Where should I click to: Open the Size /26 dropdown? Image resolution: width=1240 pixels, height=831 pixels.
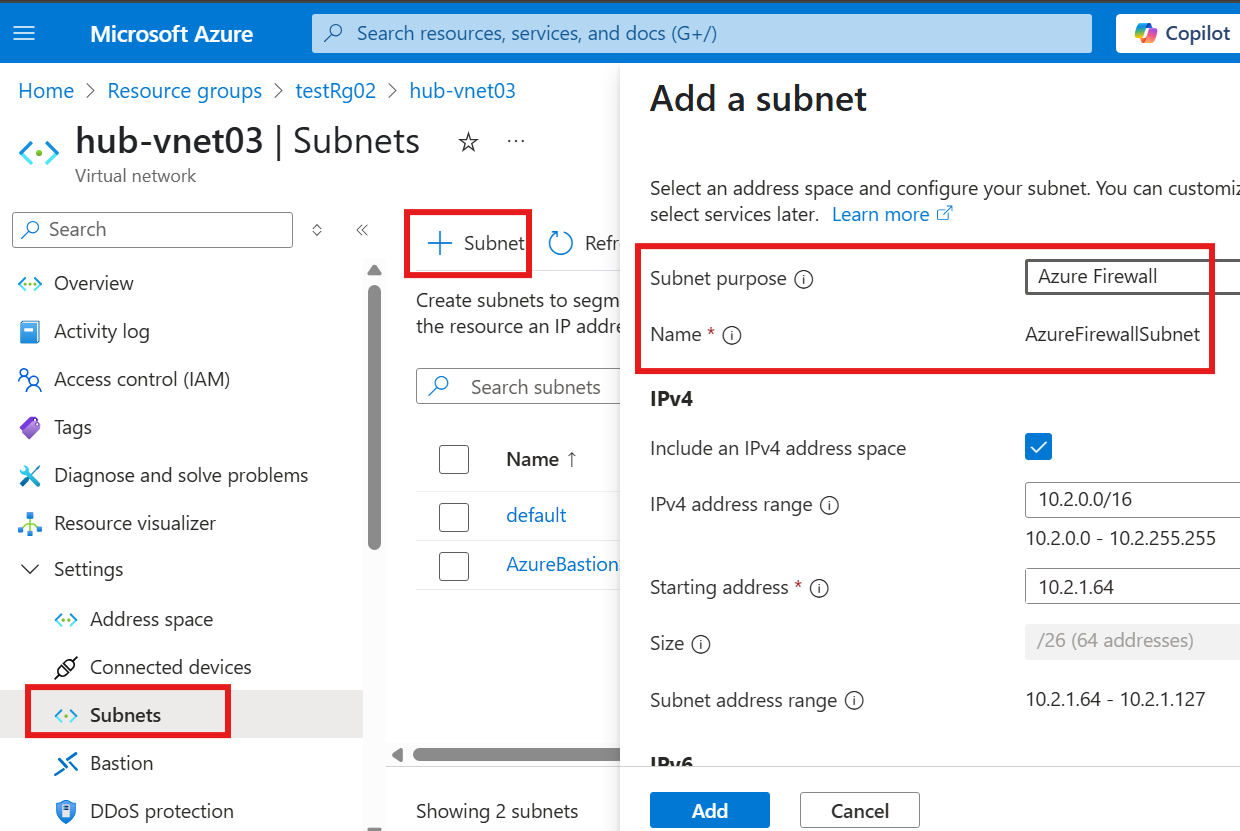click(1132, 641)
